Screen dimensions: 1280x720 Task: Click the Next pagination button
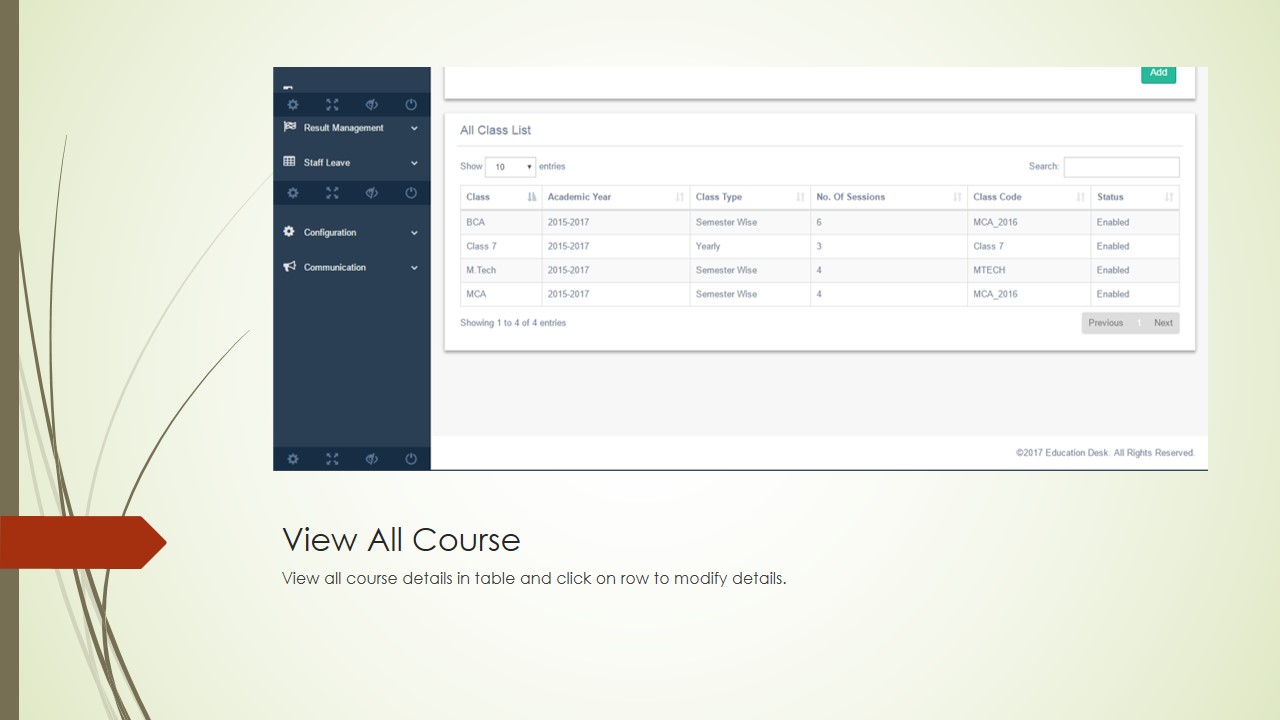[1163, 323]
